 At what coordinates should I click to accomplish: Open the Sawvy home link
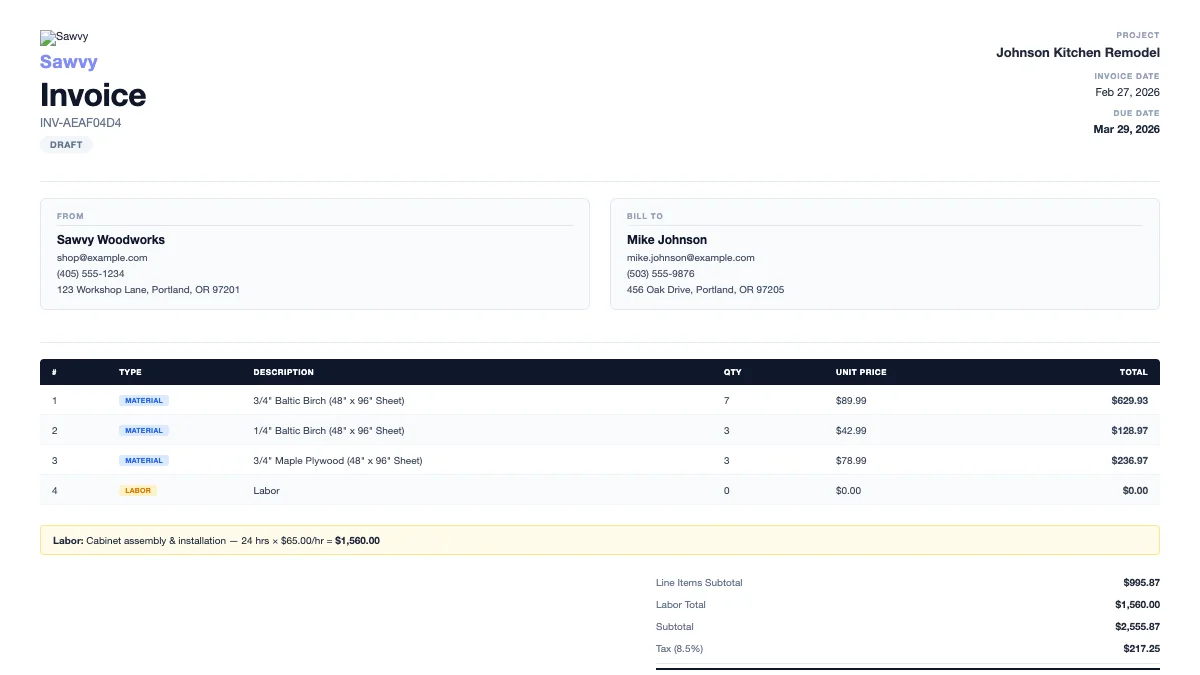click(x=68, y=61)
